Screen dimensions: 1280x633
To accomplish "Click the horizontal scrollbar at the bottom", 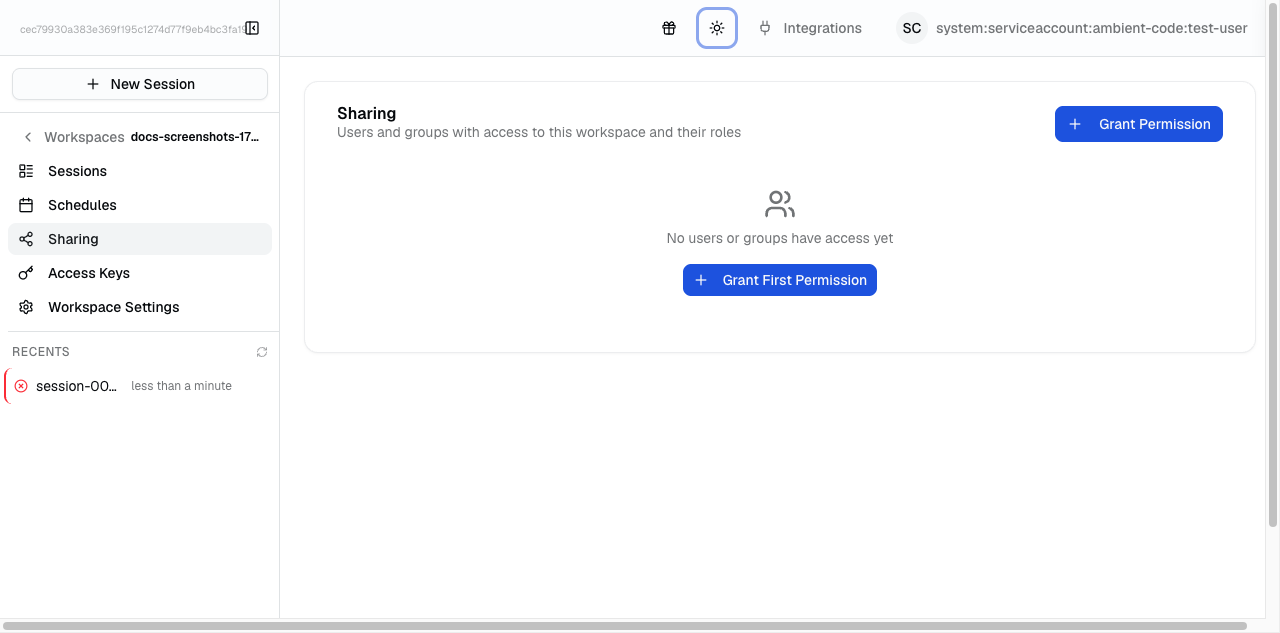I will 625,626.
